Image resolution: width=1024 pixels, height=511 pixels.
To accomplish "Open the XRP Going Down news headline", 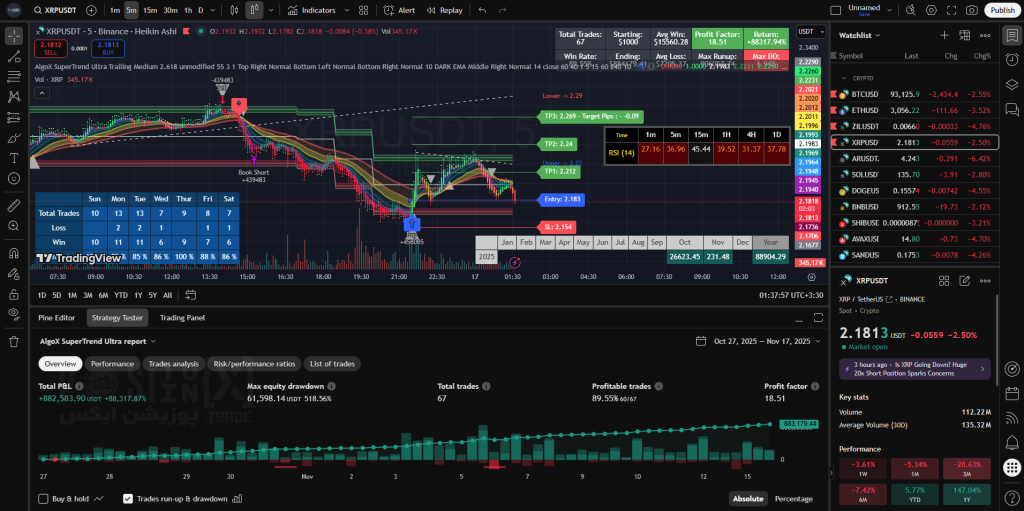I will pyautogui.click(x=914, y=369).
